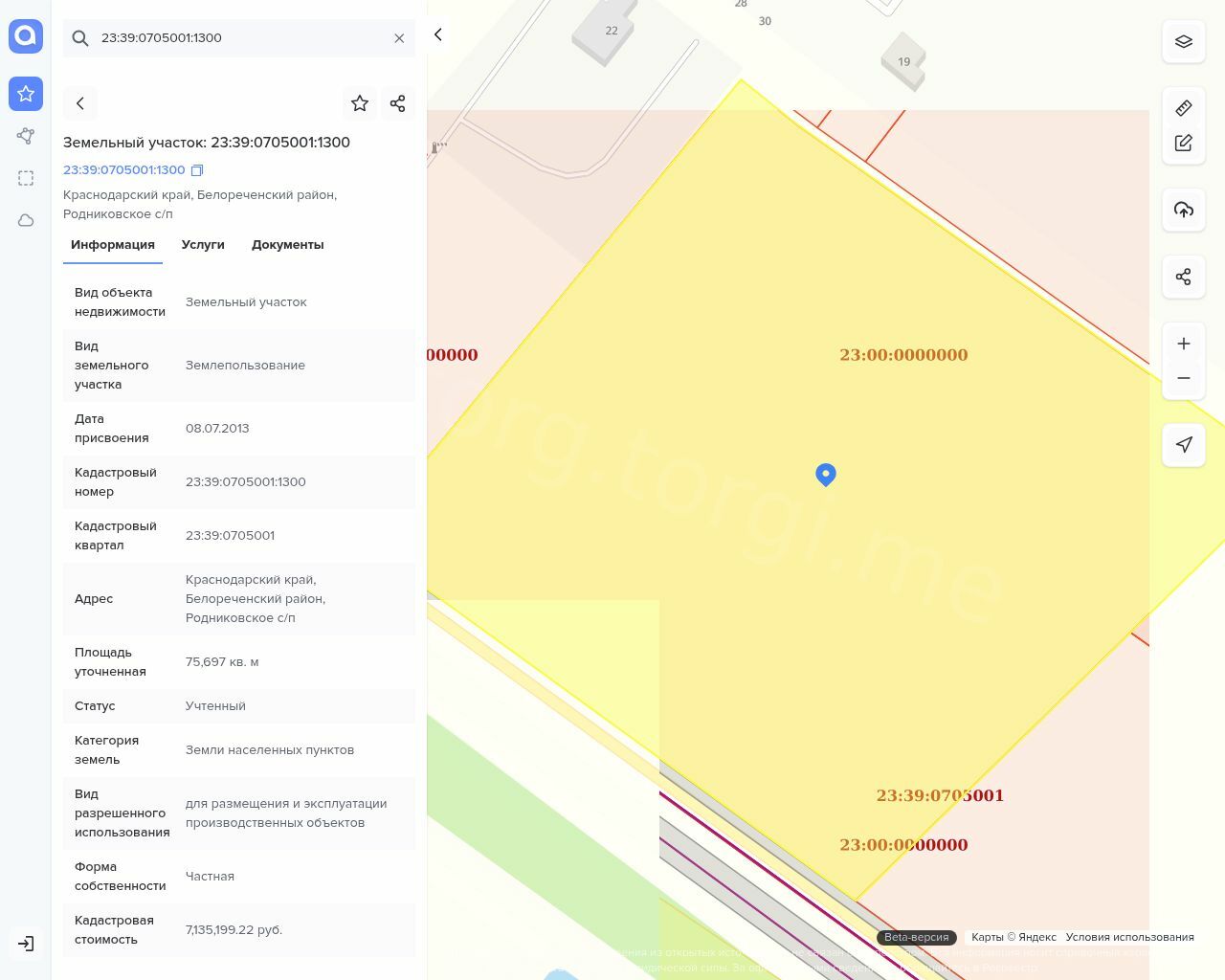Locate my position with arrow icon

1183,444
